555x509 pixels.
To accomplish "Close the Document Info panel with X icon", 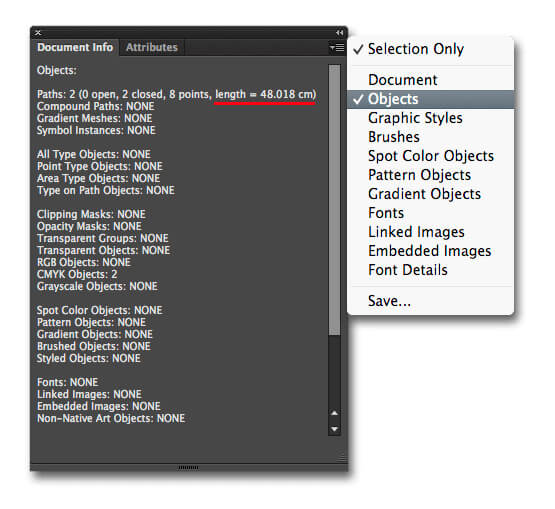I will 38,33.
